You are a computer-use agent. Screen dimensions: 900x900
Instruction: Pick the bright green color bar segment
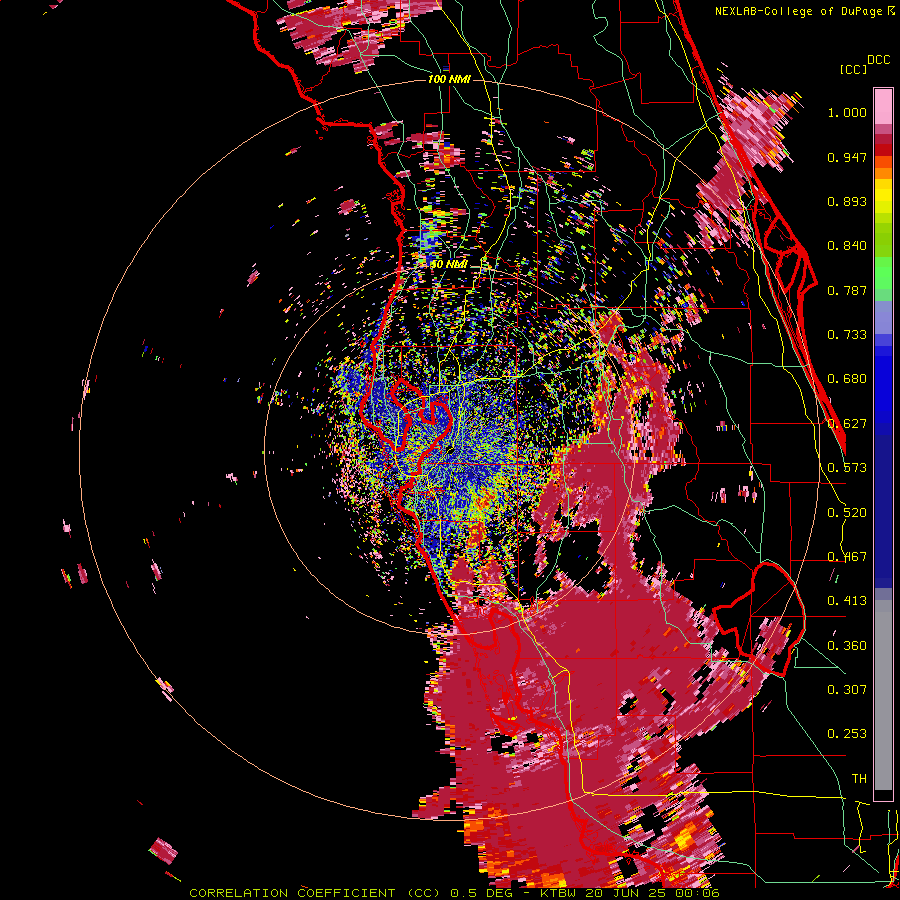[883, 273]
